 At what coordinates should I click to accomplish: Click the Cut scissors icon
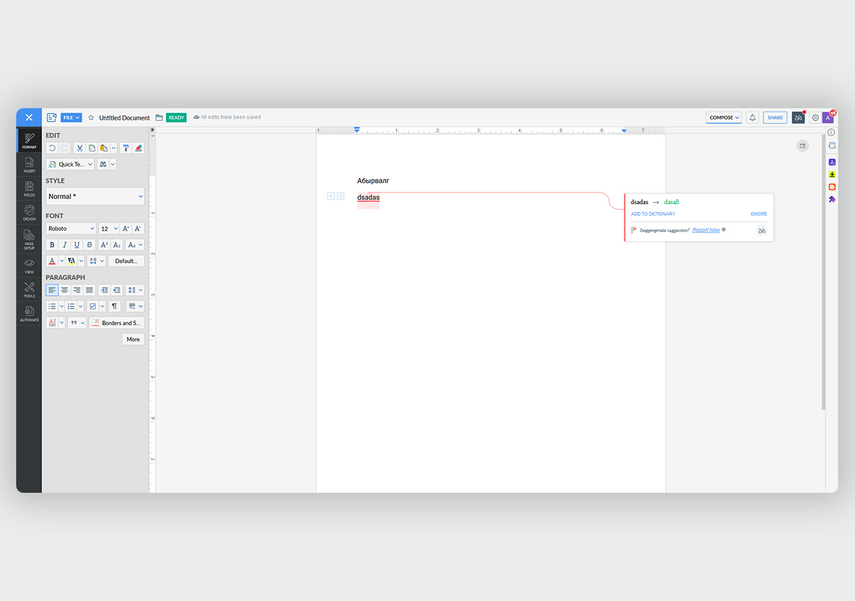point(79,148)
